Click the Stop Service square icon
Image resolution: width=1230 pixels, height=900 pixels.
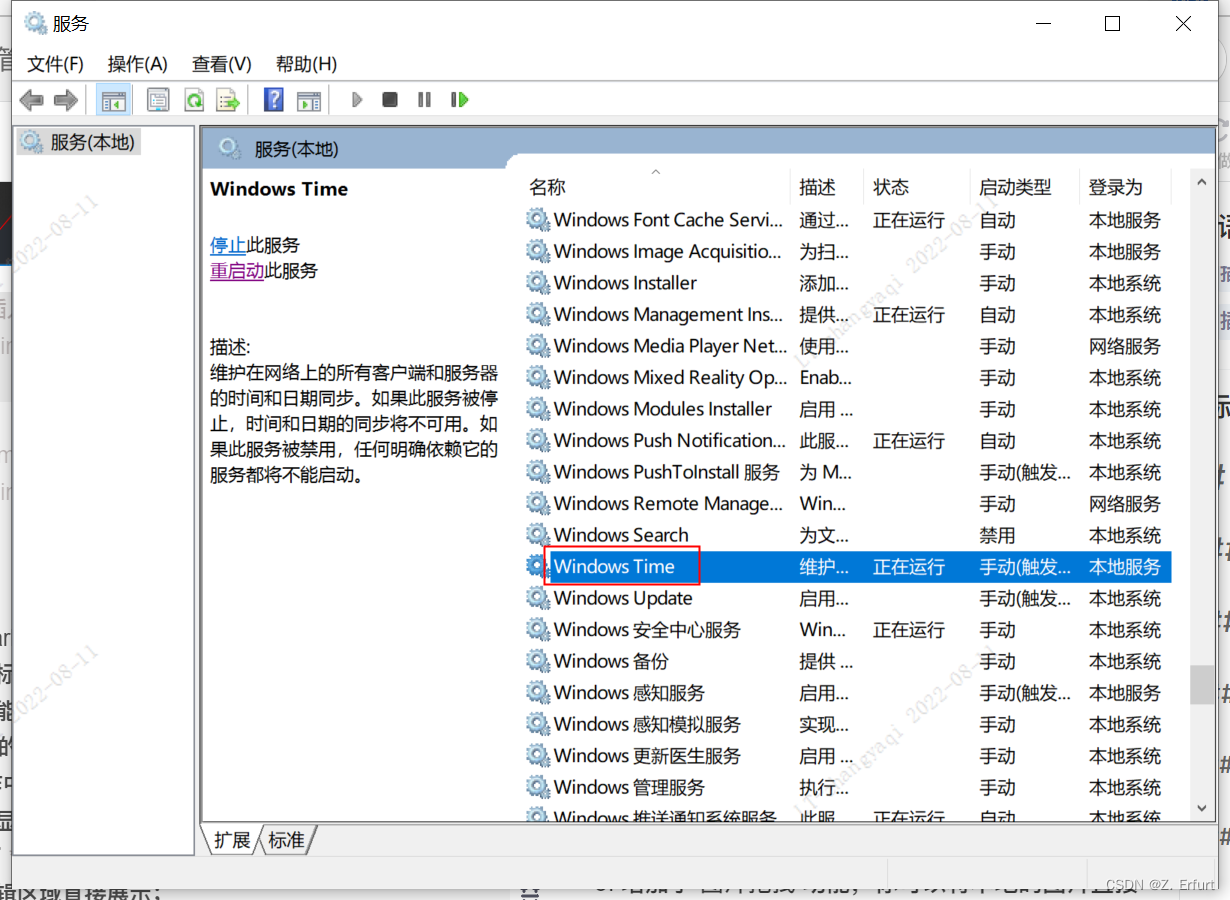[390, 100]
